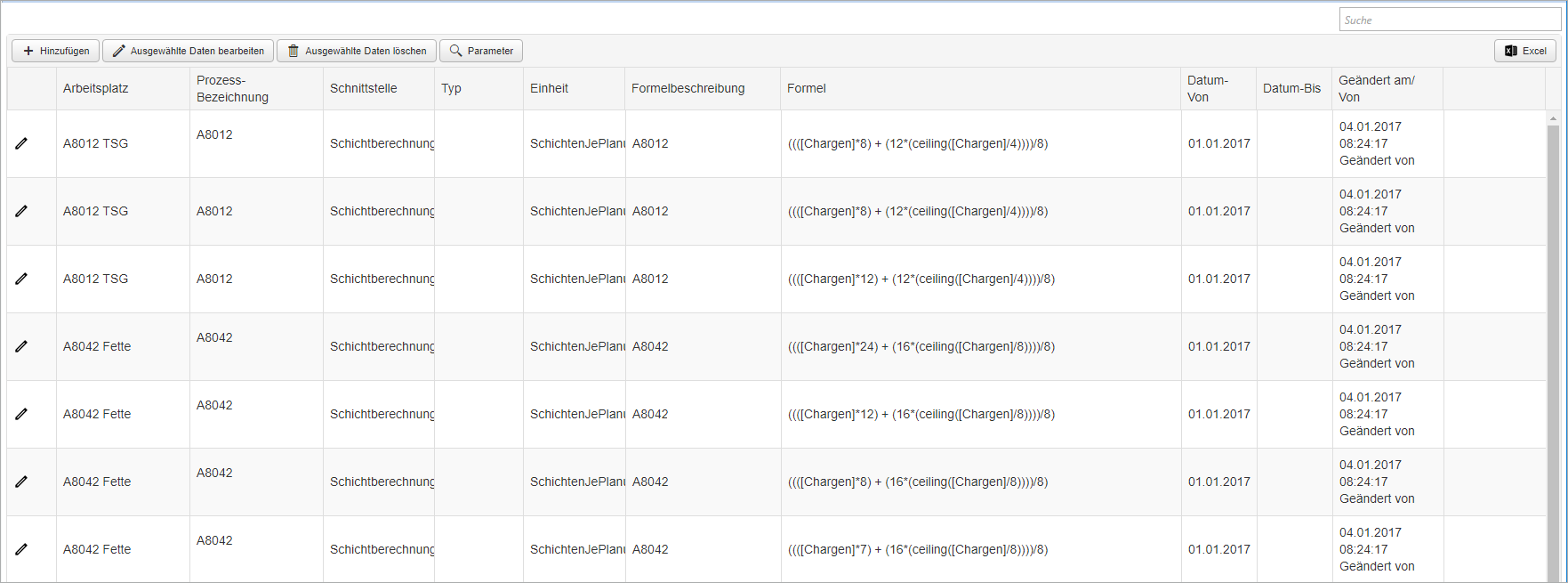1568x583 pixels.
Task: Click the Hinzufügen button
Action: pyautogui.click(x=55, y=51)
